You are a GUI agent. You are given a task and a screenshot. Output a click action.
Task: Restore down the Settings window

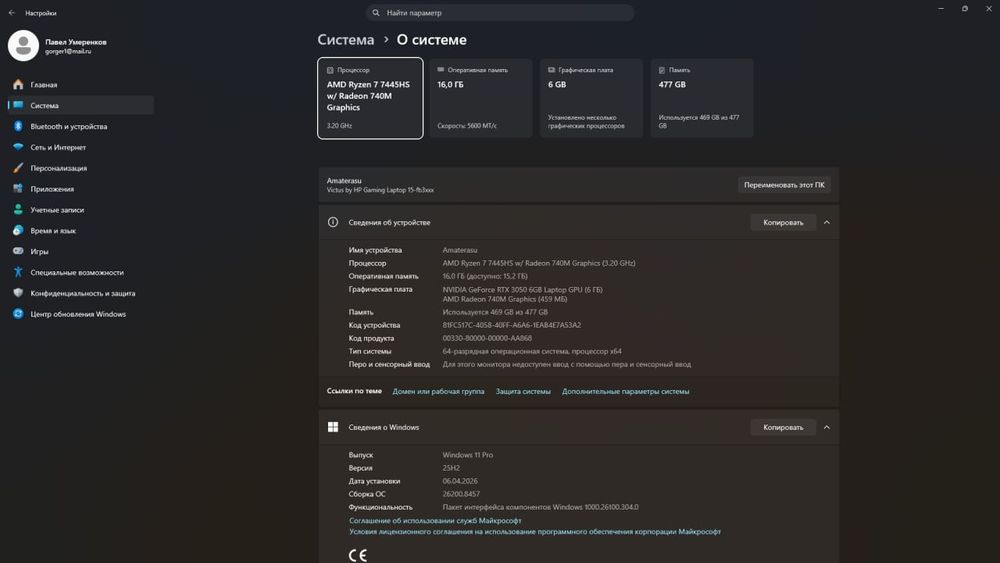coord(965,8)
